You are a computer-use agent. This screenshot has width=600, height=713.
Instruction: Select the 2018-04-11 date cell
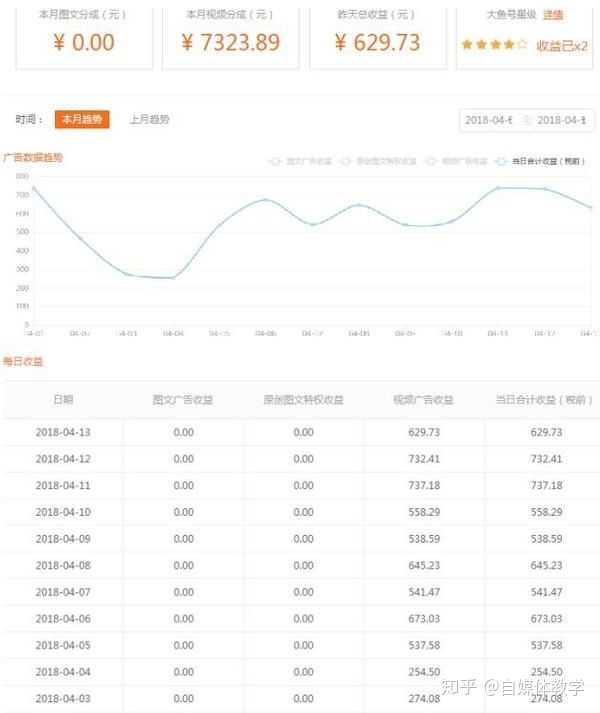point(63,486)
